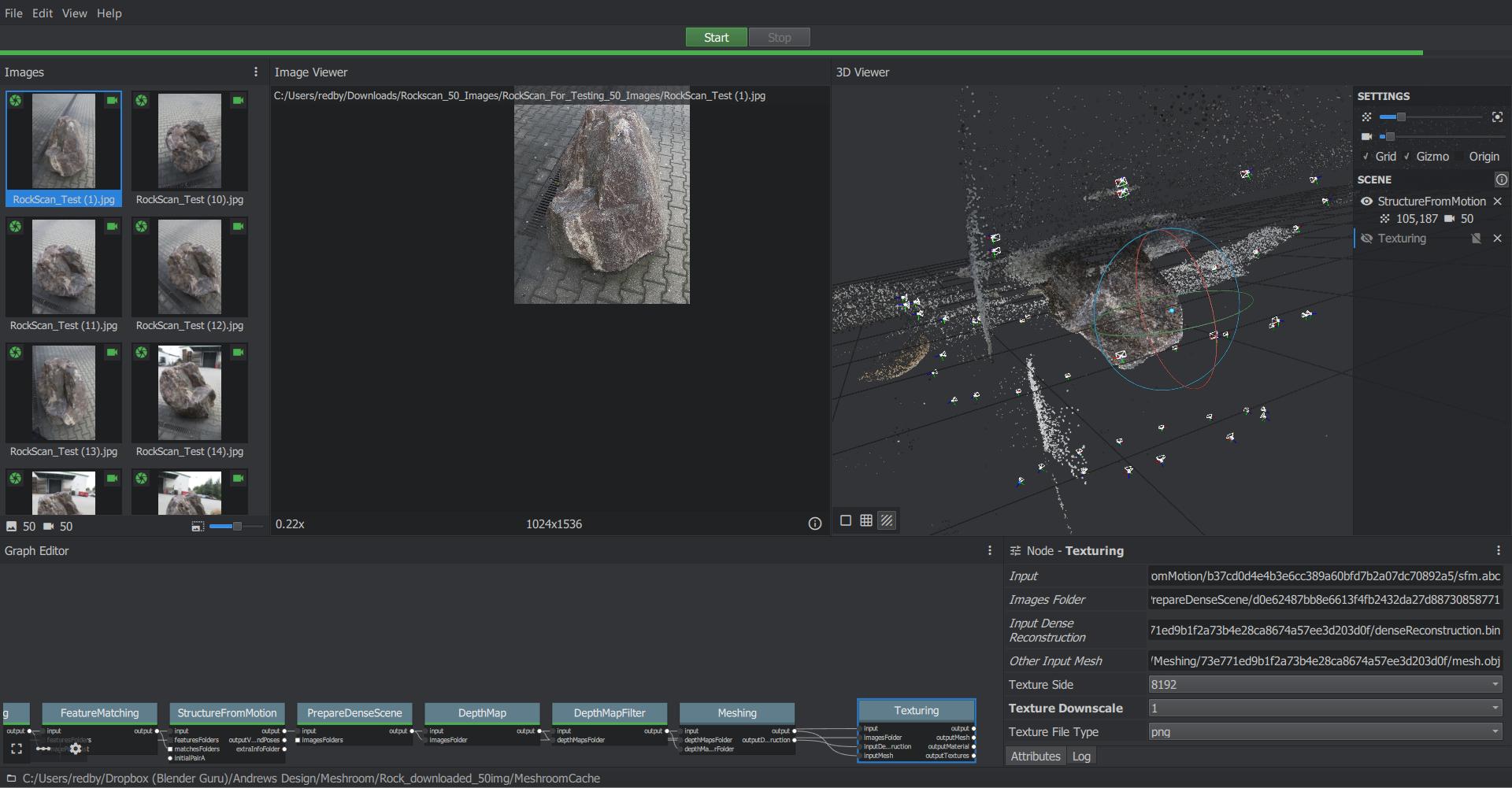The image size is (1512, 788).
Task: Click the Image Viewer info icon
Action: click(x=815, y=524)
